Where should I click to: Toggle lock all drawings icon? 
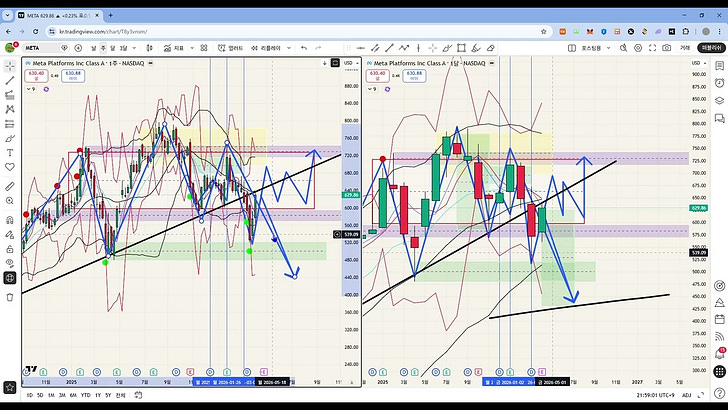pyautogui.click(x=10, y=249)
